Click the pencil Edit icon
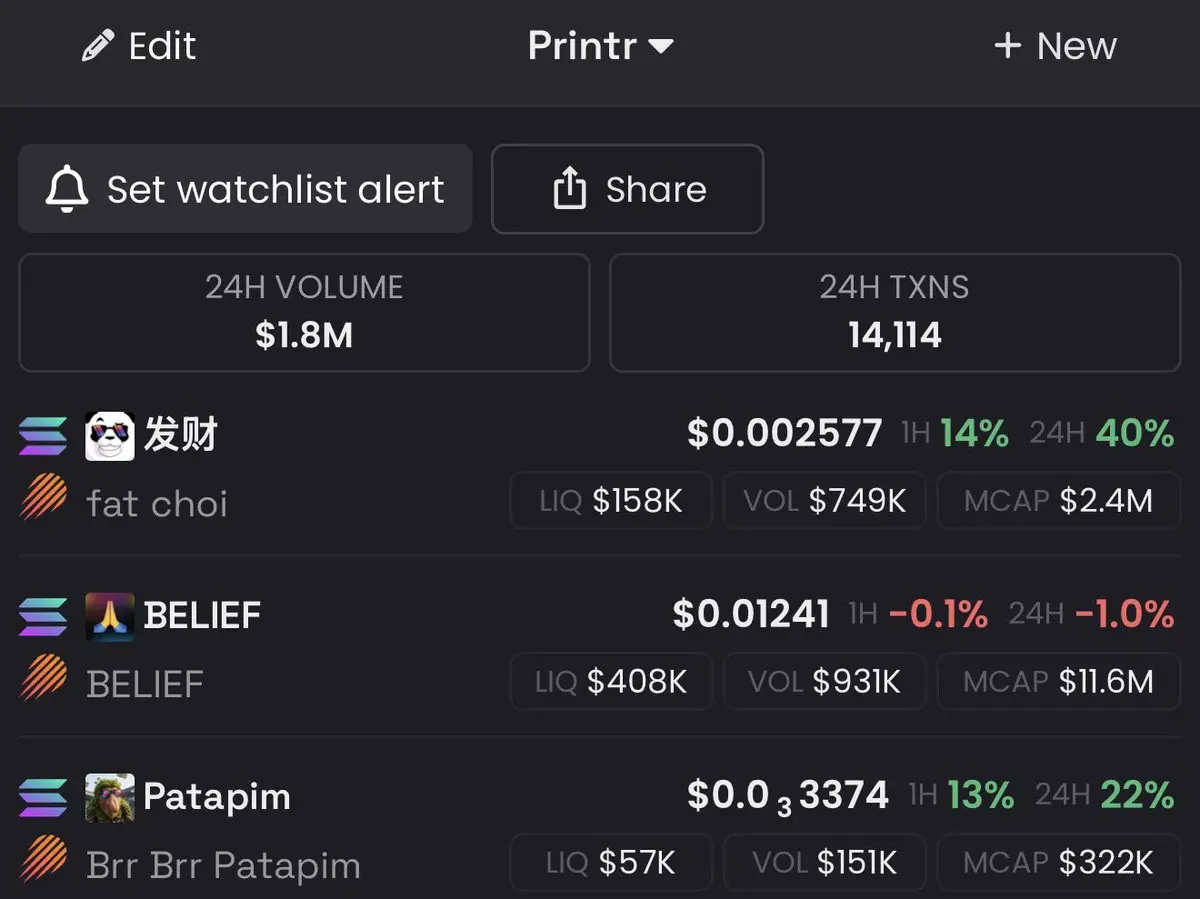This screenshot has width=1200, height=899. (98, 46)
